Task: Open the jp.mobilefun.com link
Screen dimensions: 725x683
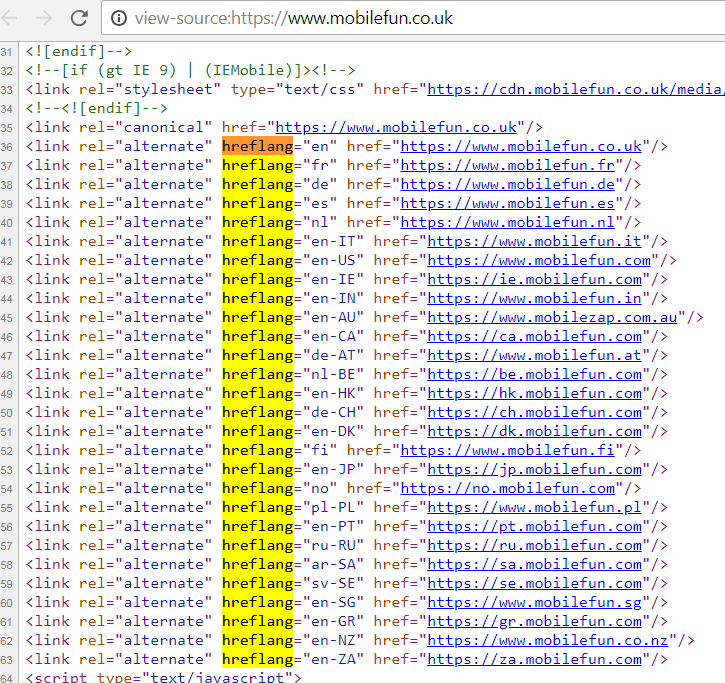Action: [535, 469]
